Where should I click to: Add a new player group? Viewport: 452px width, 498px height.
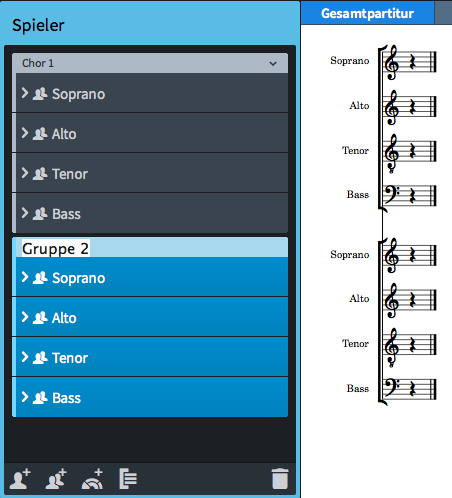coord(128,479)
